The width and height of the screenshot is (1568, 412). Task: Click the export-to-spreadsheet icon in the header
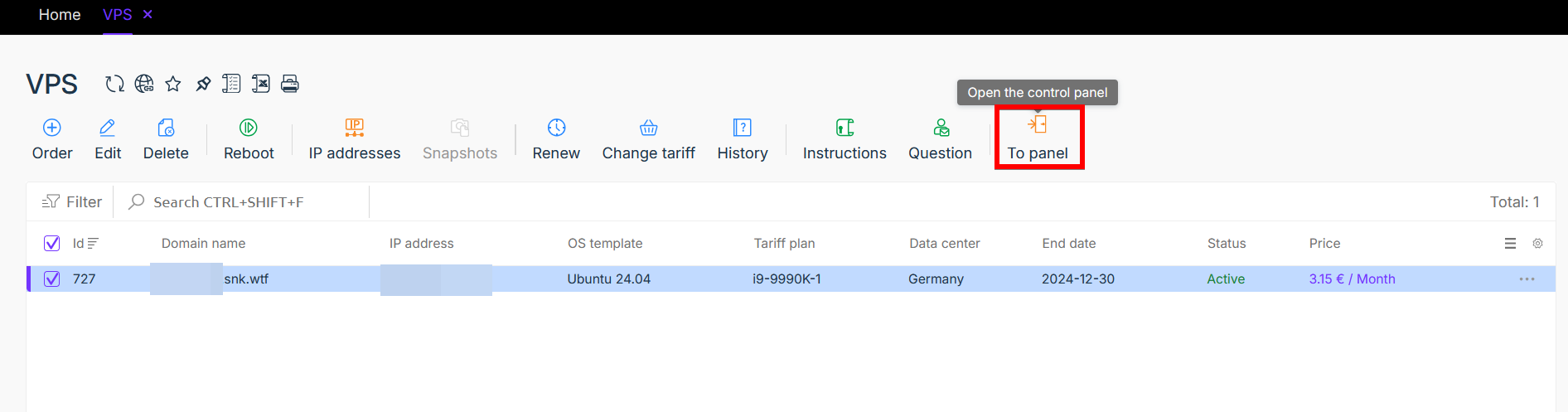(261, 84)
